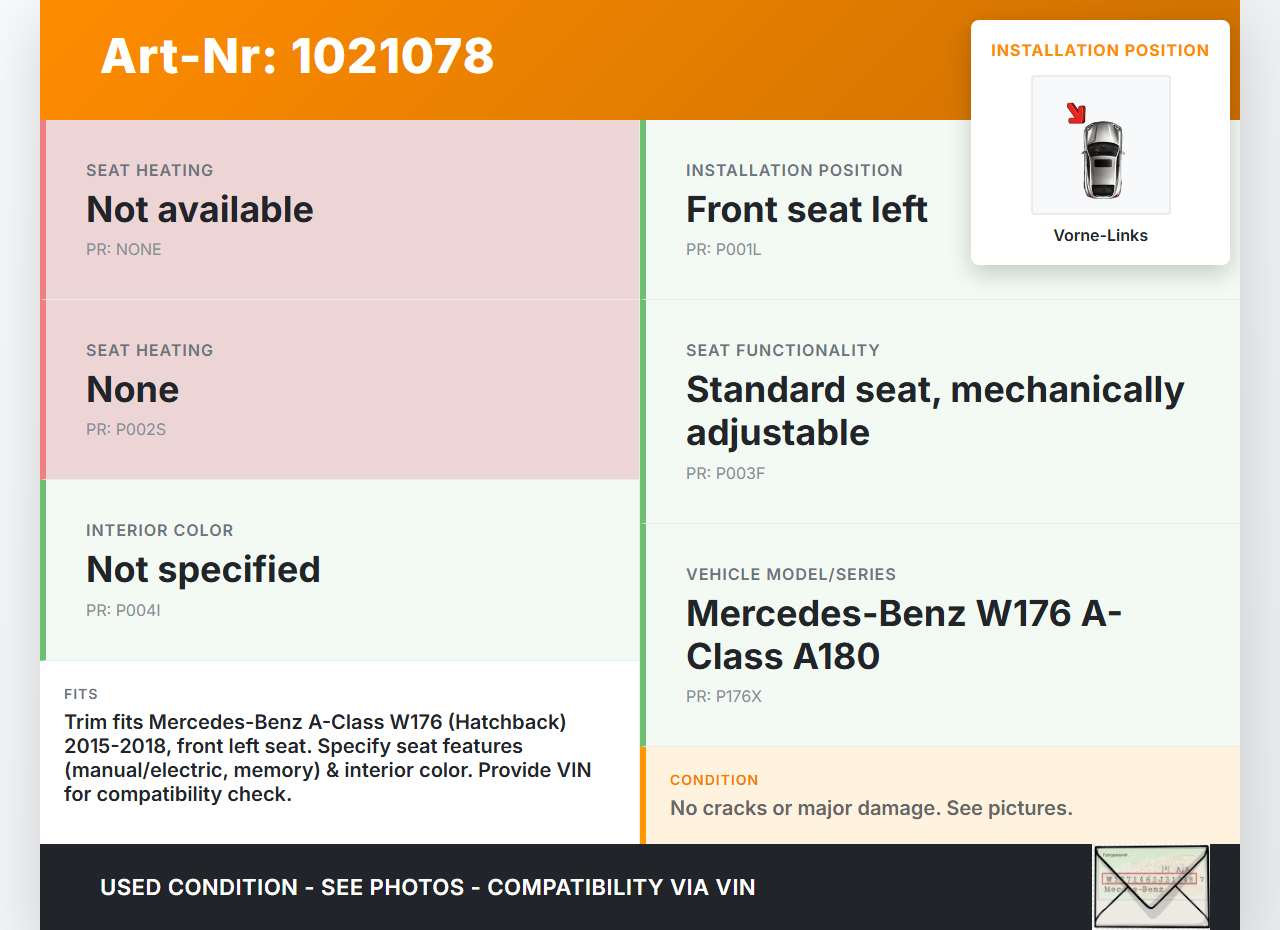Select the Mercedes-Benz W176 A-Class A180 entry
This screenshot has height=930, width=1280.
point(904,634)
